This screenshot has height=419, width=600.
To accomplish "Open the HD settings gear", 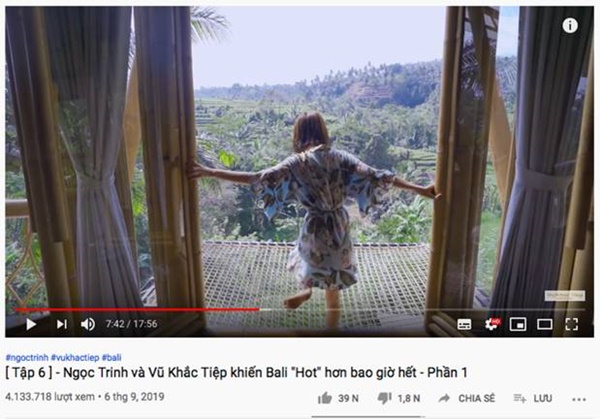I will click(x=492, y=324).
